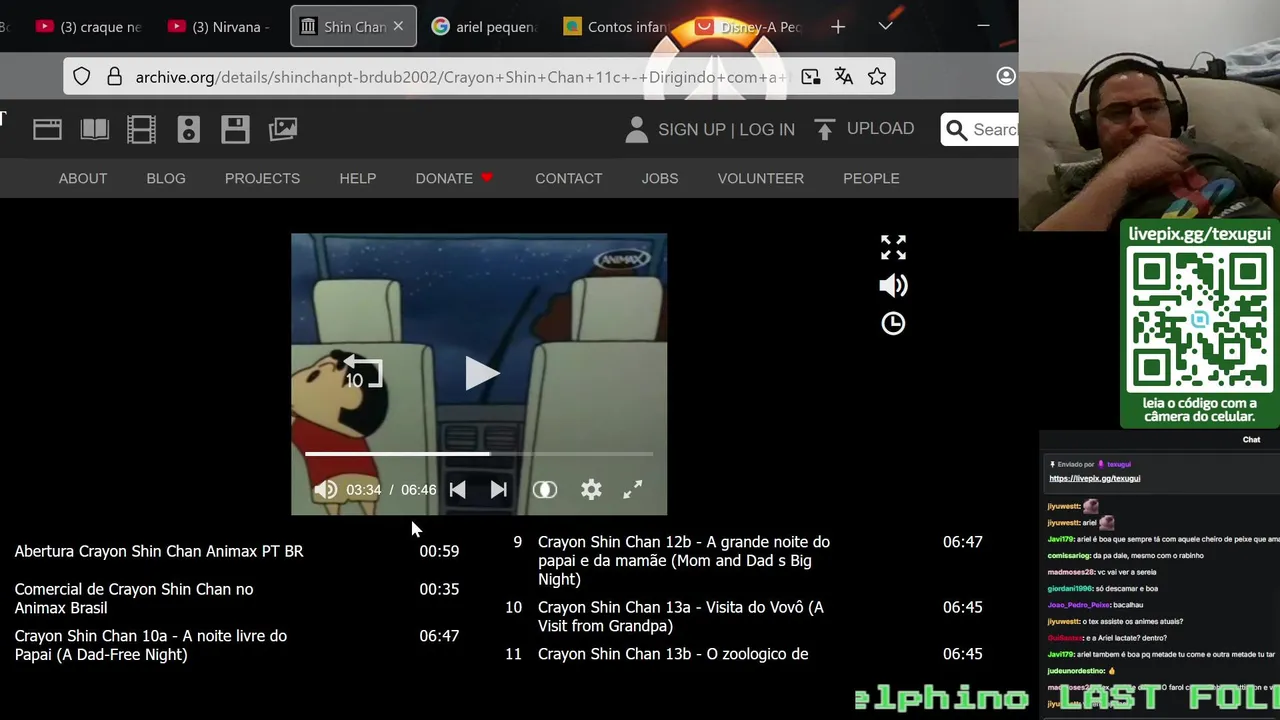Click the user avatar icon beside SIGN UP
1280x720 pixels.
636,129
